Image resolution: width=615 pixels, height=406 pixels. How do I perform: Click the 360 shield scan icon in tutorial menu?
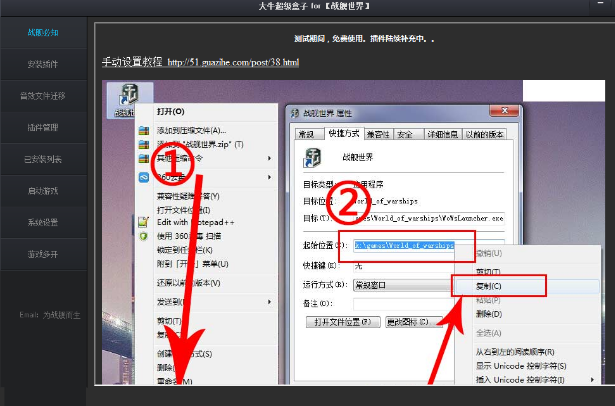[144, 236]
